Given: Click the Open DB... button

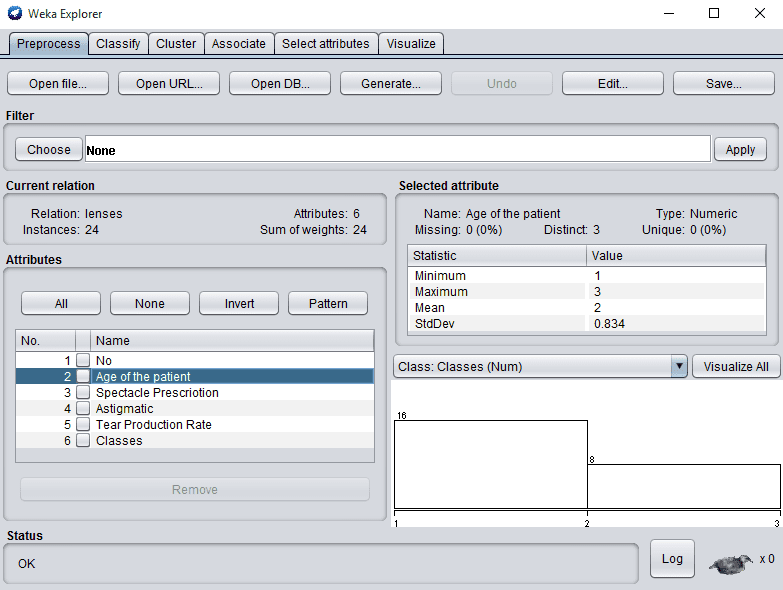Looking at the screenshot, I should tap(280, 83).
